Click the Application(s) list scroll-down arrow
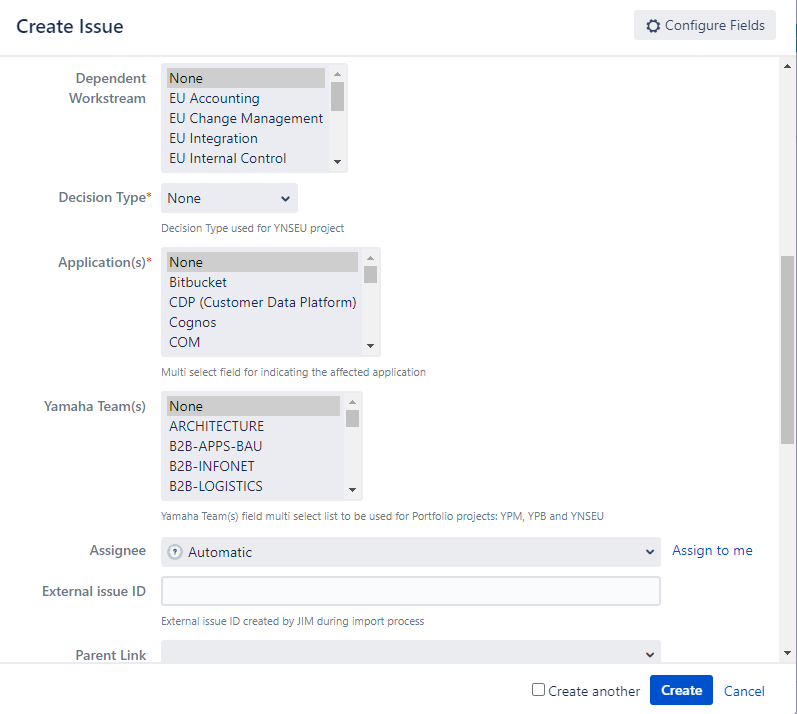Image resolution: width=797 pixels, height=714 pixels. pyautogui.click(x=370, y=346)
